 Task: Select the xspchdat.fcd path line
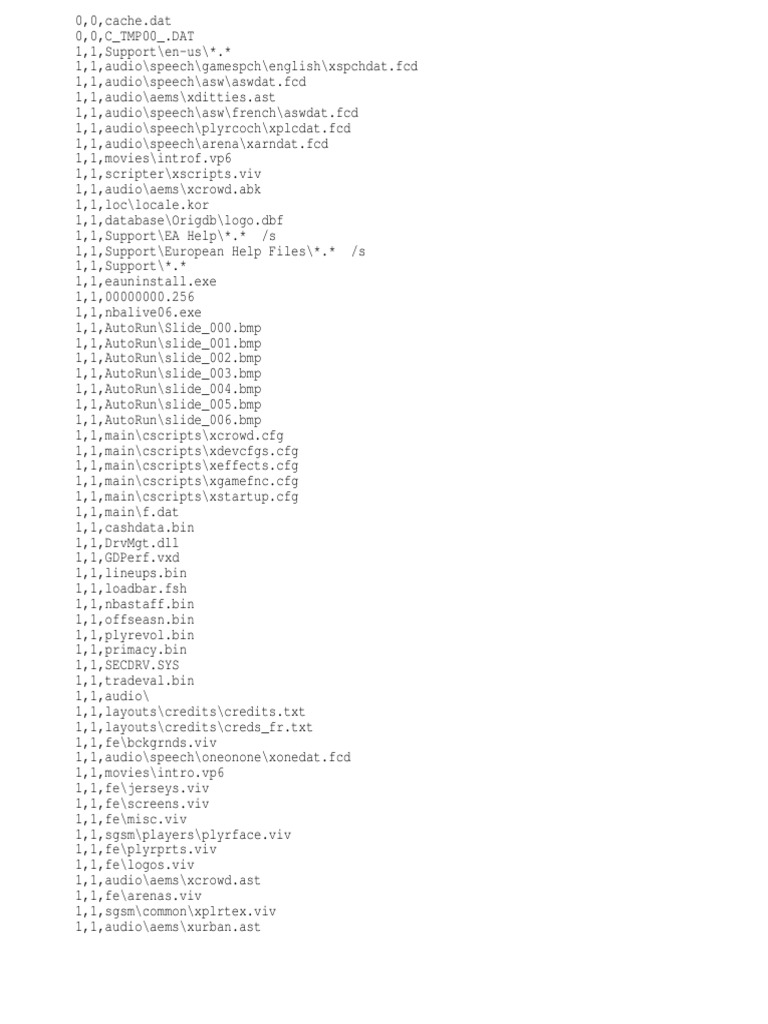tap(246, 67)
